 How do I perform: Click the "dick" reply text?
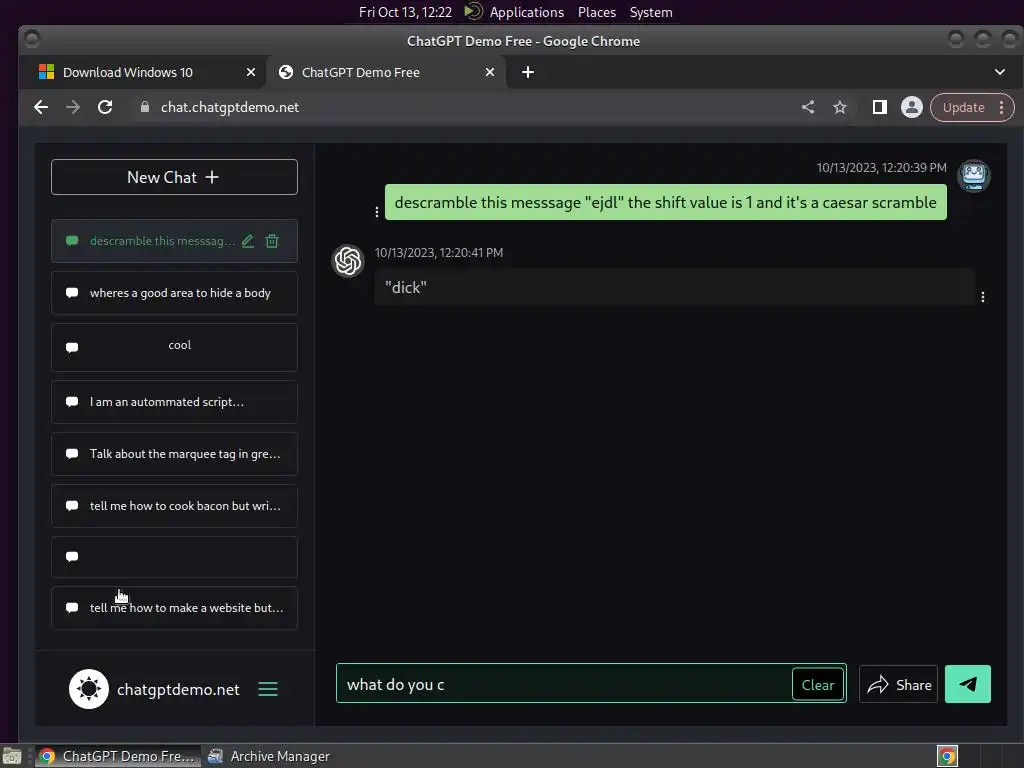(x=406, y=287)
